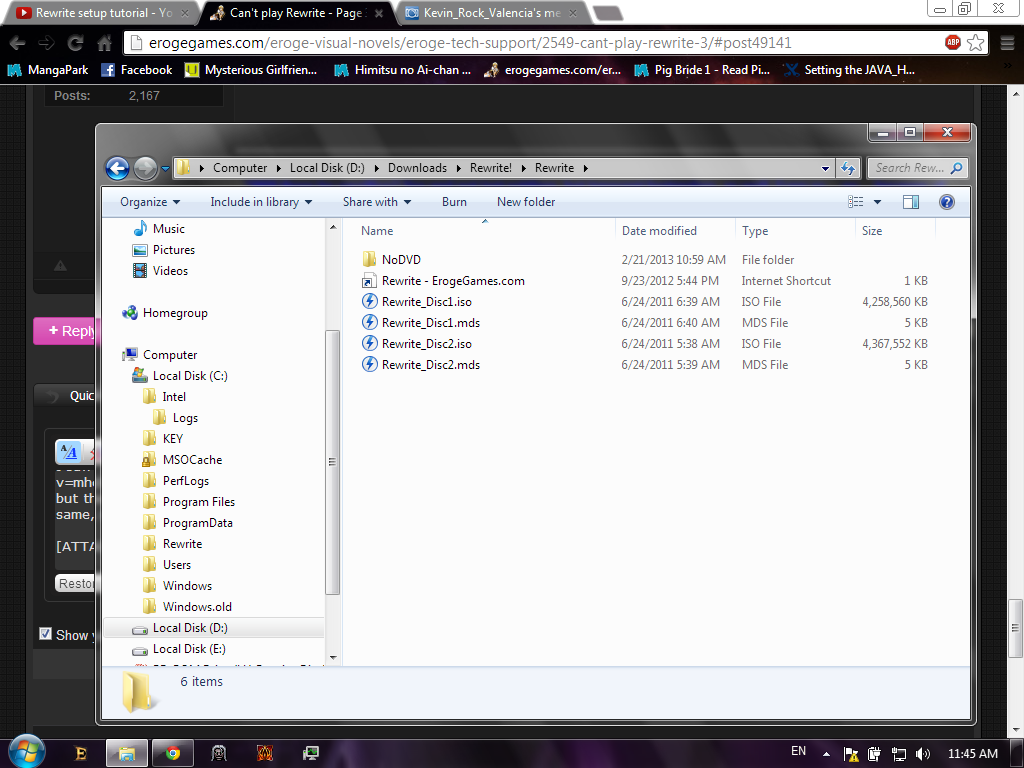This screenshot has width=1024, height=768.
Task: Toggle the preview pane icon
Action: 910,202
